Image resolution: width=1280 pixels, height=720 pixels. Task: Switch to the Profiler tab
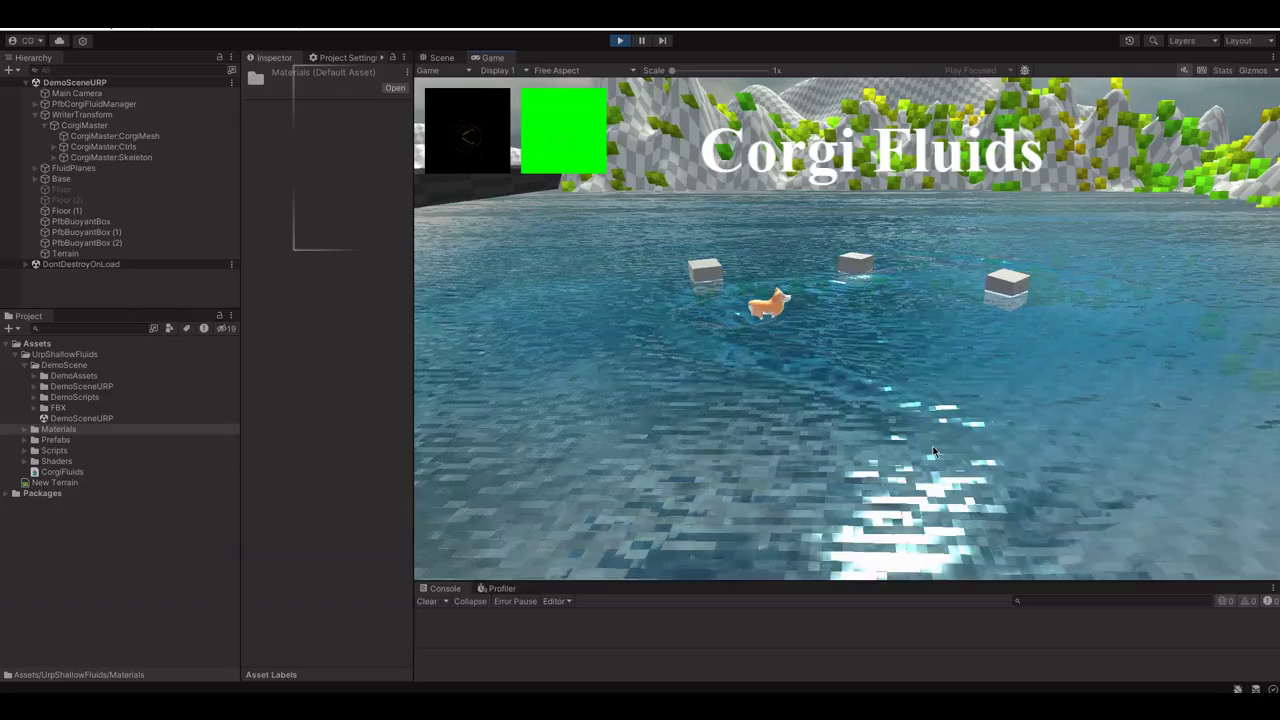pyautogui.click(x=497, y=589)
